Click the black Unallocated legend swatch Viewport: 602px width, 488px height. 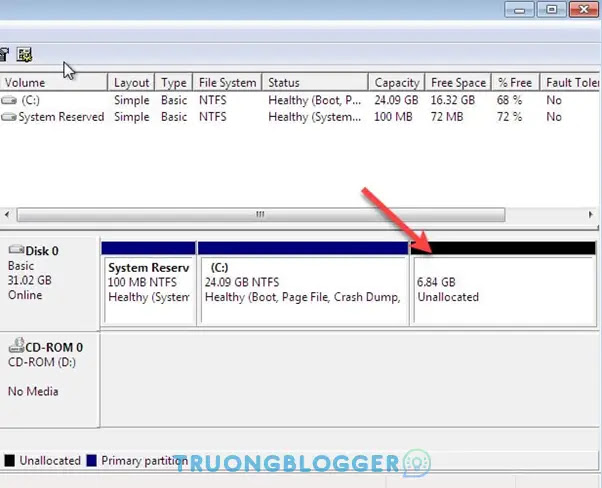[x=10, y=460]
